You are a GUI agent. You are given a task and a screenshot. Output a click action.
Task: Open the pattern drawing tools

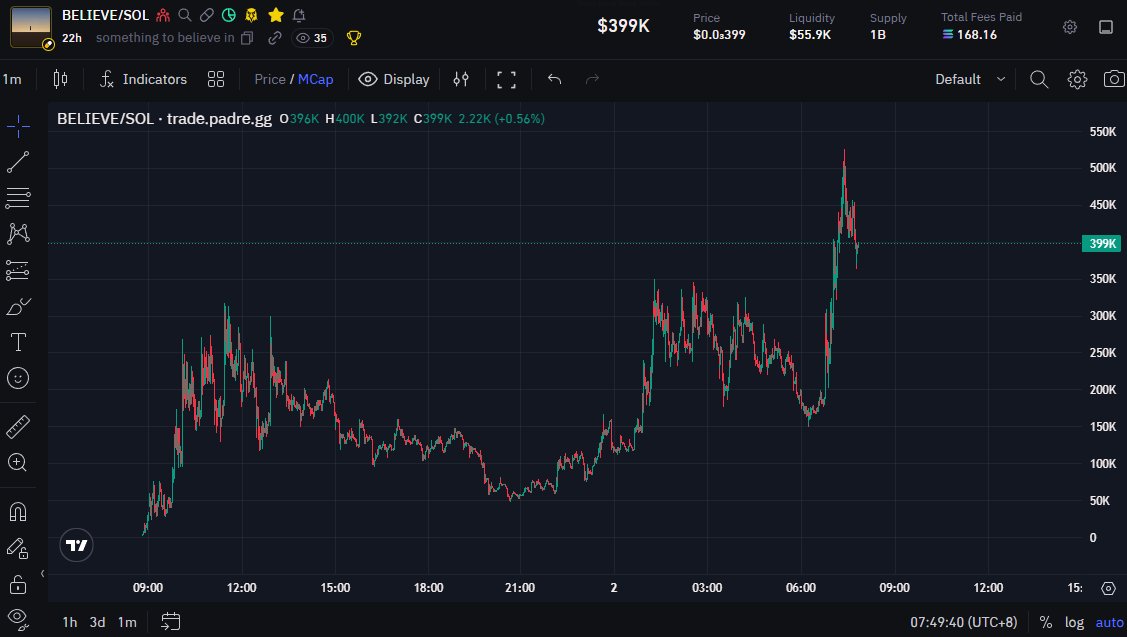[x=18, y=233]
